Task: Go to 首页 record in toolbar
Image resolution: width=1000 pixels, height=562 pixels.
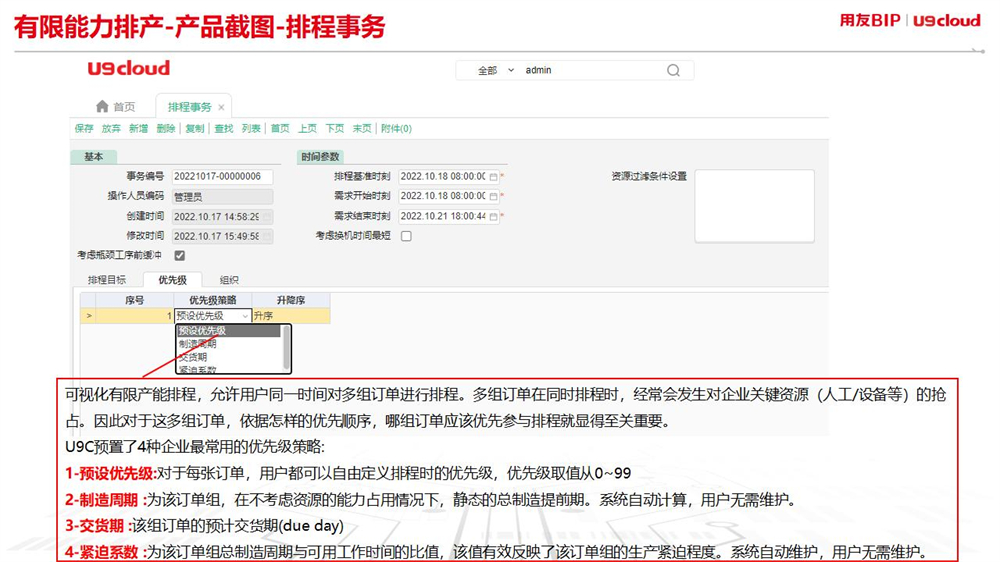Action: coord(280,129)
